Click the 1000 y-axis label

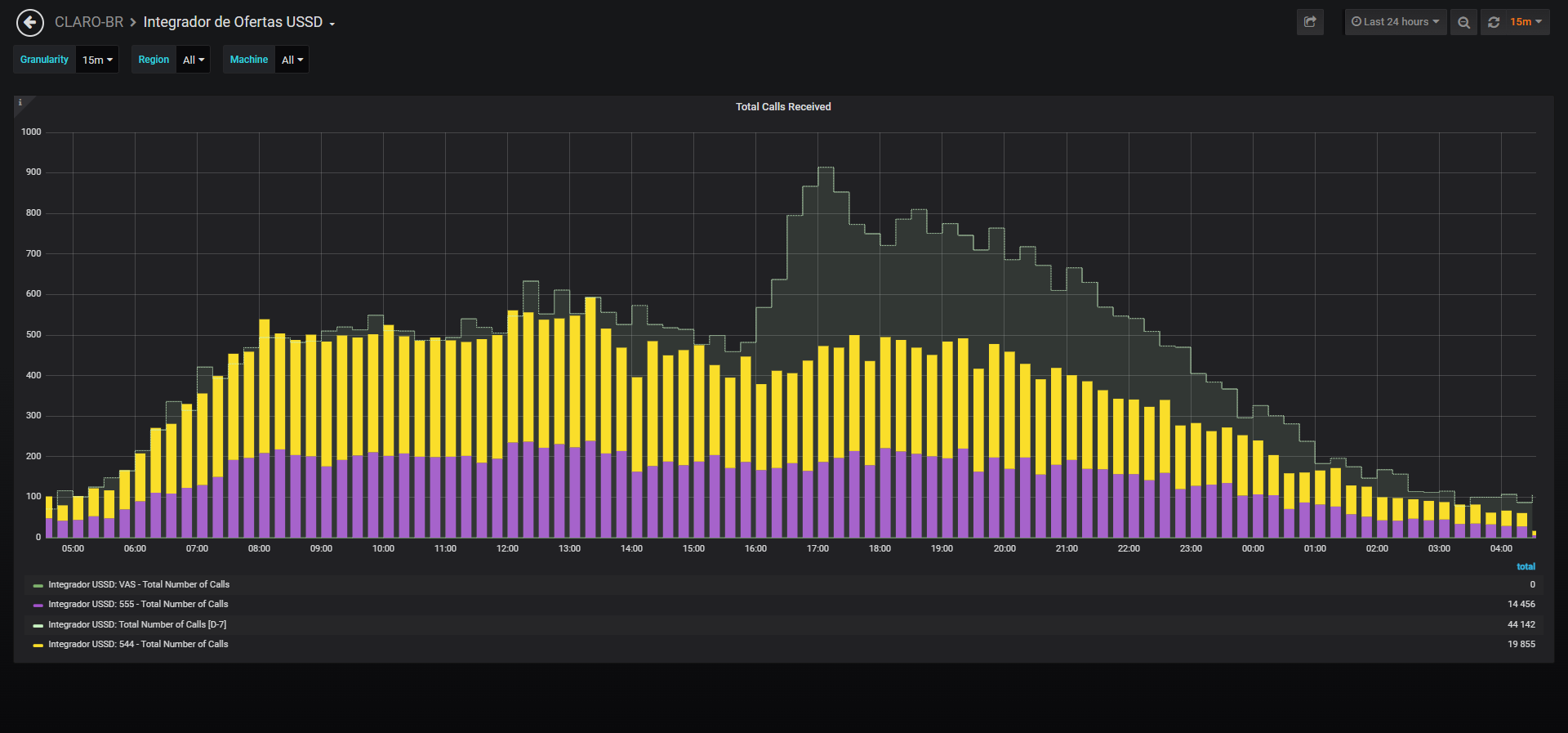(31, 132)
